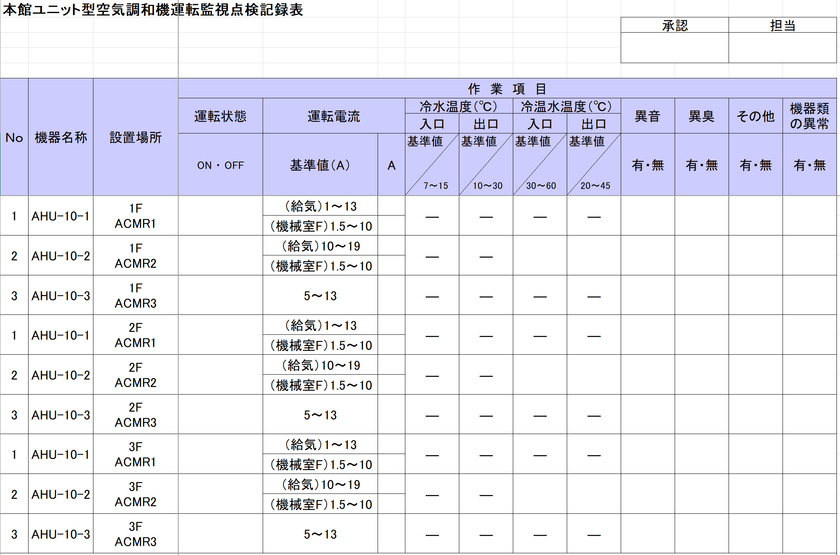Select the 運転状態 input cell for 1F AHU-10-1
The image size is (840, 555).
click(220, 215)
